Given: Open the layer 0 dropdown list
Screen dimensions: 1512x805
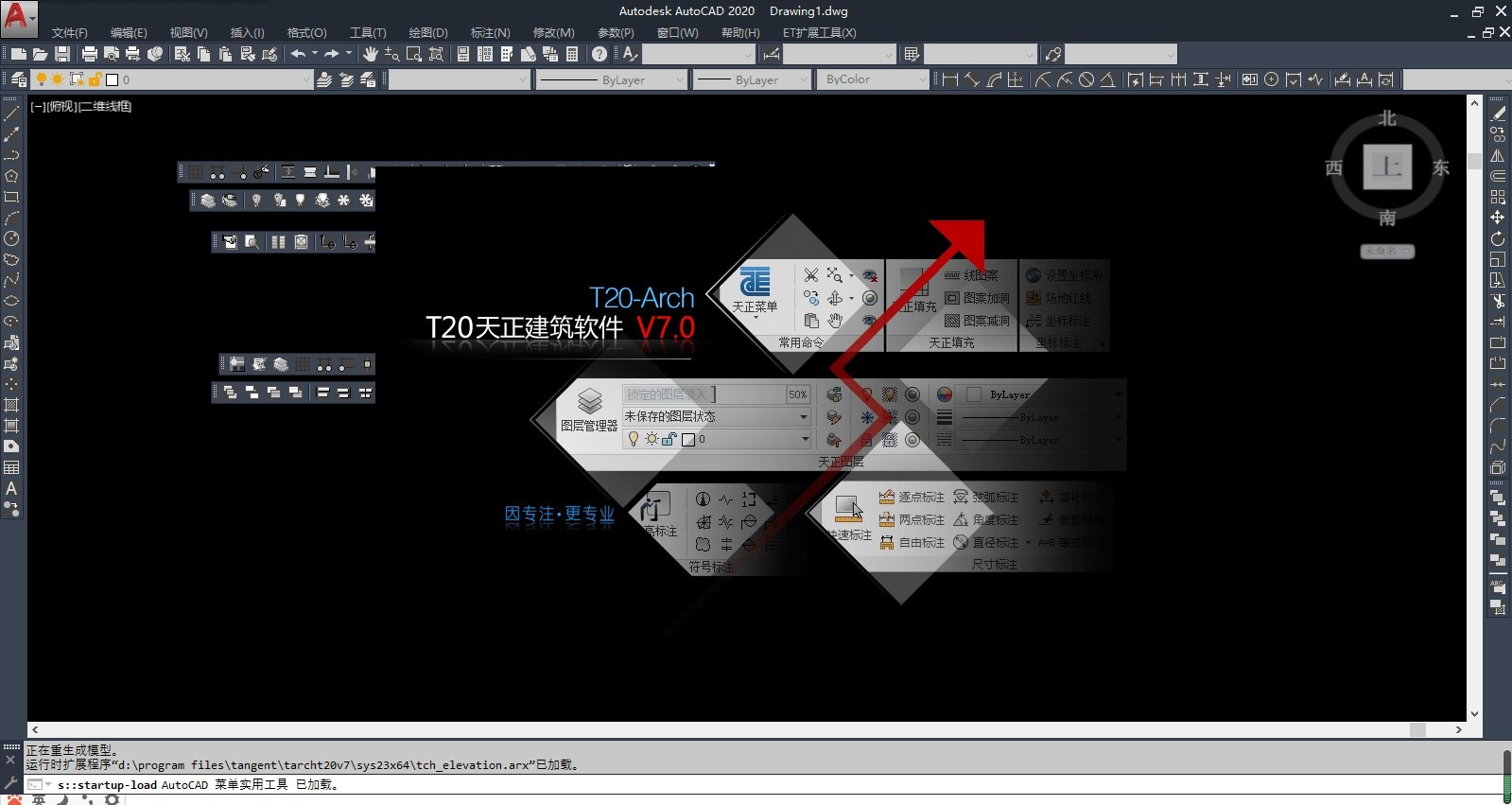Looking at the screenshot, I should tap(305, 80).
